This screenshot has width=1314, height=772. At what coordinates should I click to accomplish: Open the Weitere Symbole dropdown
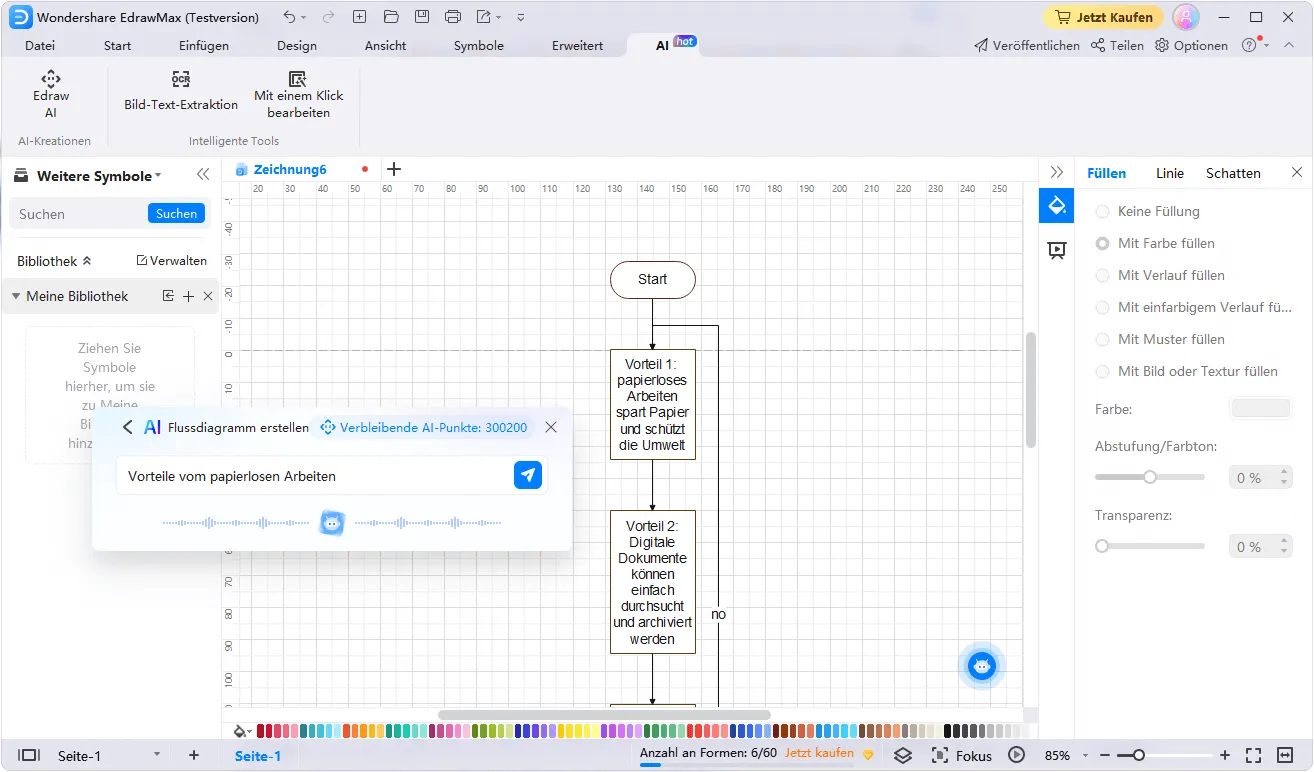tap(156, 175)
